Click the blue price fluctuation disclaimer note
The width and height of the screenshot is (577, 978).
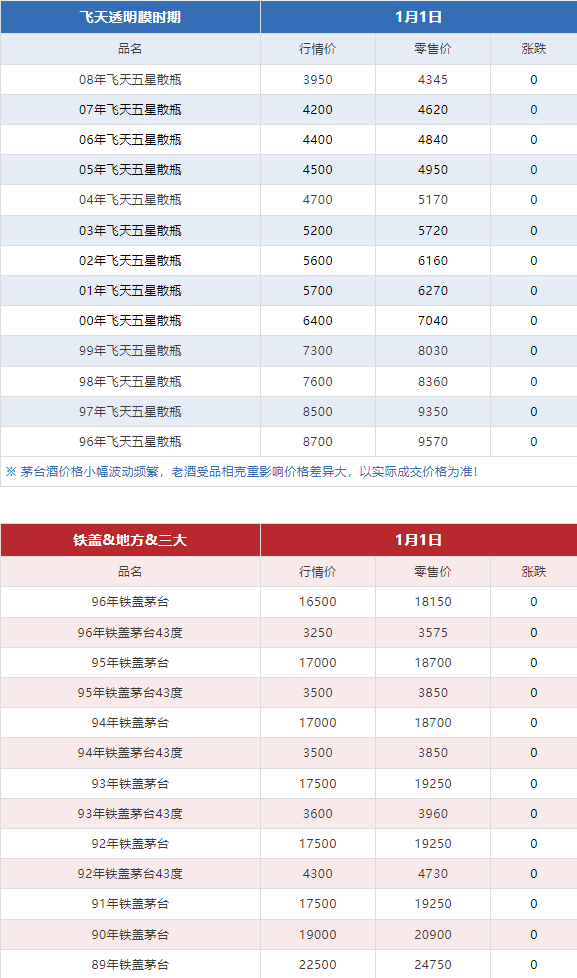241,472
